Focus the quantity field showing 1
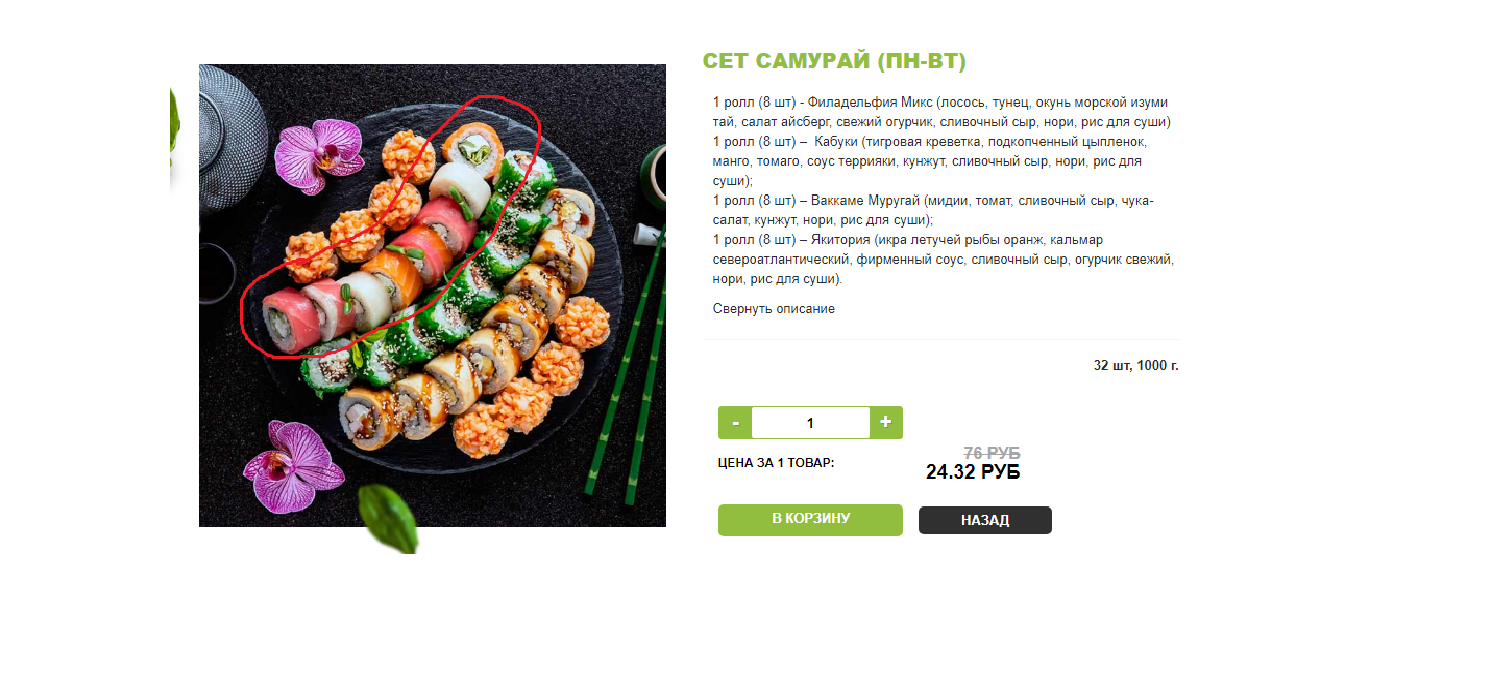Image resolution: width=1511 pixels, height=683 pixels. 811,423
